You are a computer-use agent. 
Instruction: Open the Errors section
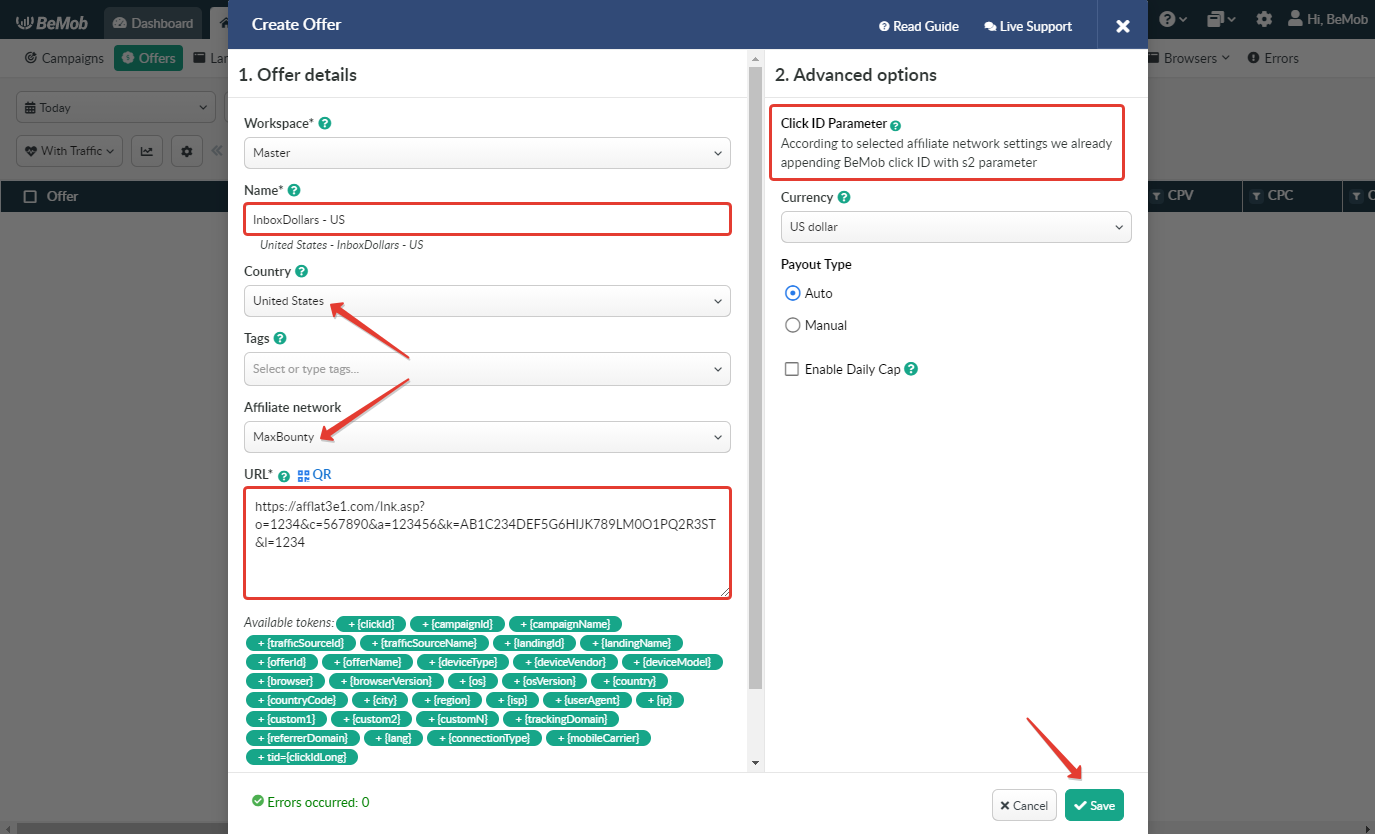1273,58
